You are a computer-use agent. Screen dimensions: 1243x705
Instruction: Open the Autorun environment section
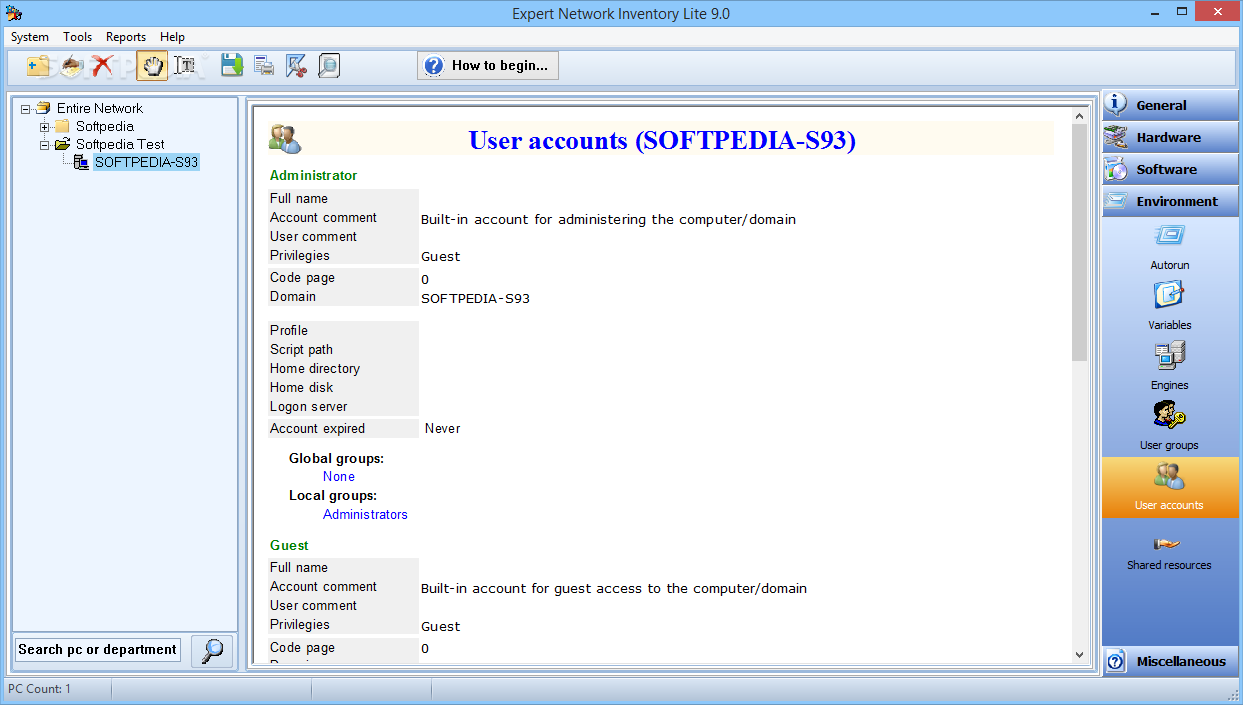pos(1169,246)
